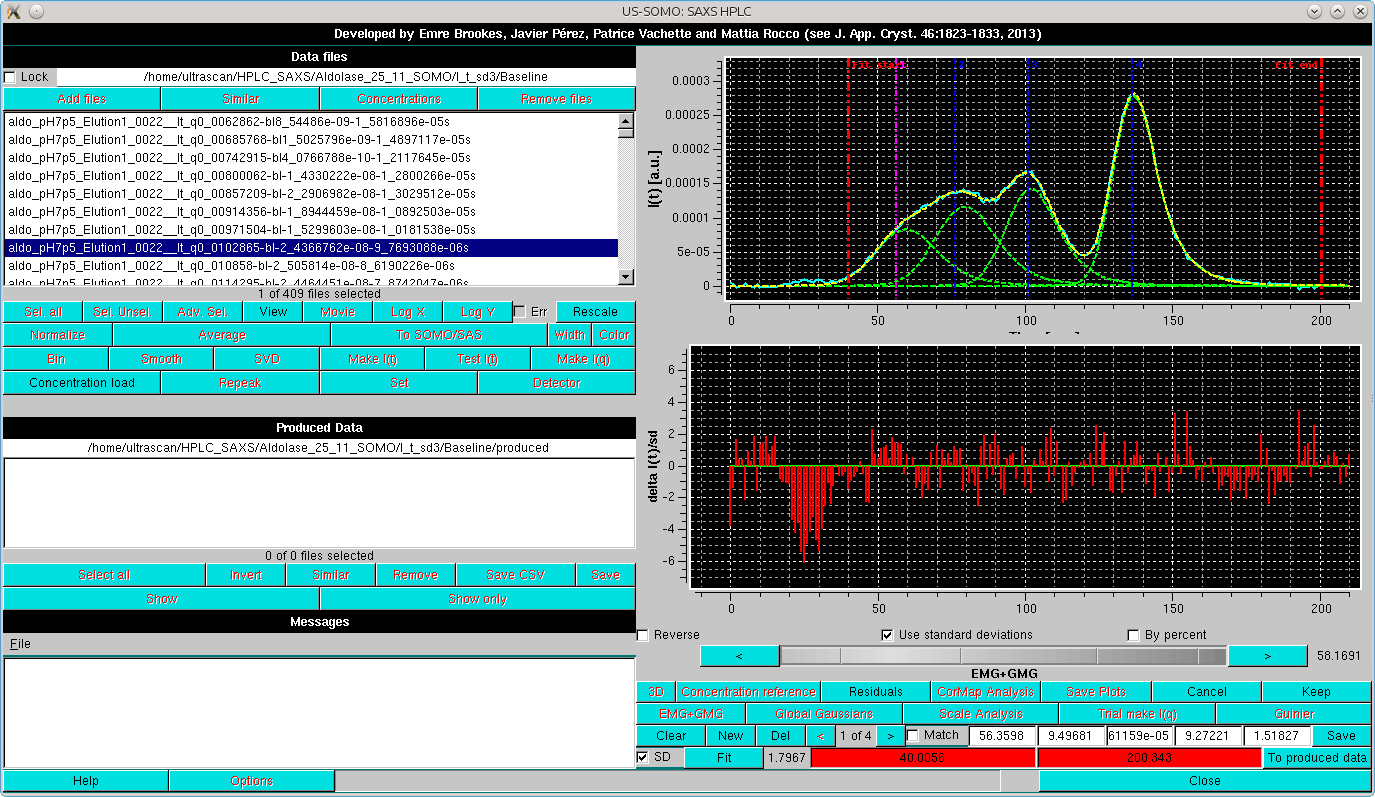Click the right arrow beside the position slider
The height and width of the screenshot is (797, 1375).
tap(1267, 655)
